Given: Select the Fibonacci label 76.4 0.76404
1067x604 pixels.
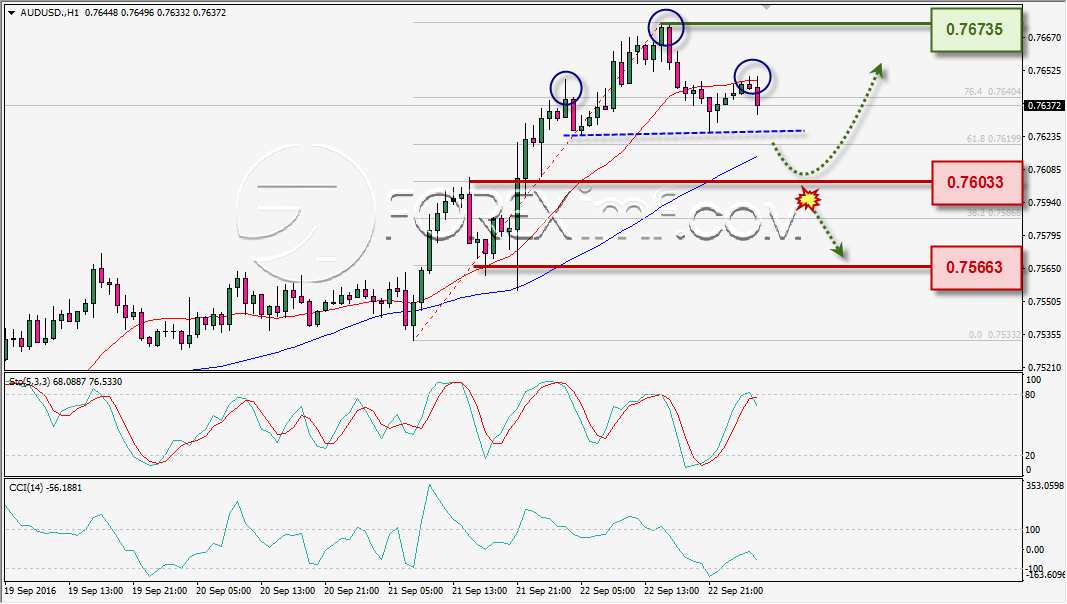Looking at the screenshot, I should tap(992, 92).
